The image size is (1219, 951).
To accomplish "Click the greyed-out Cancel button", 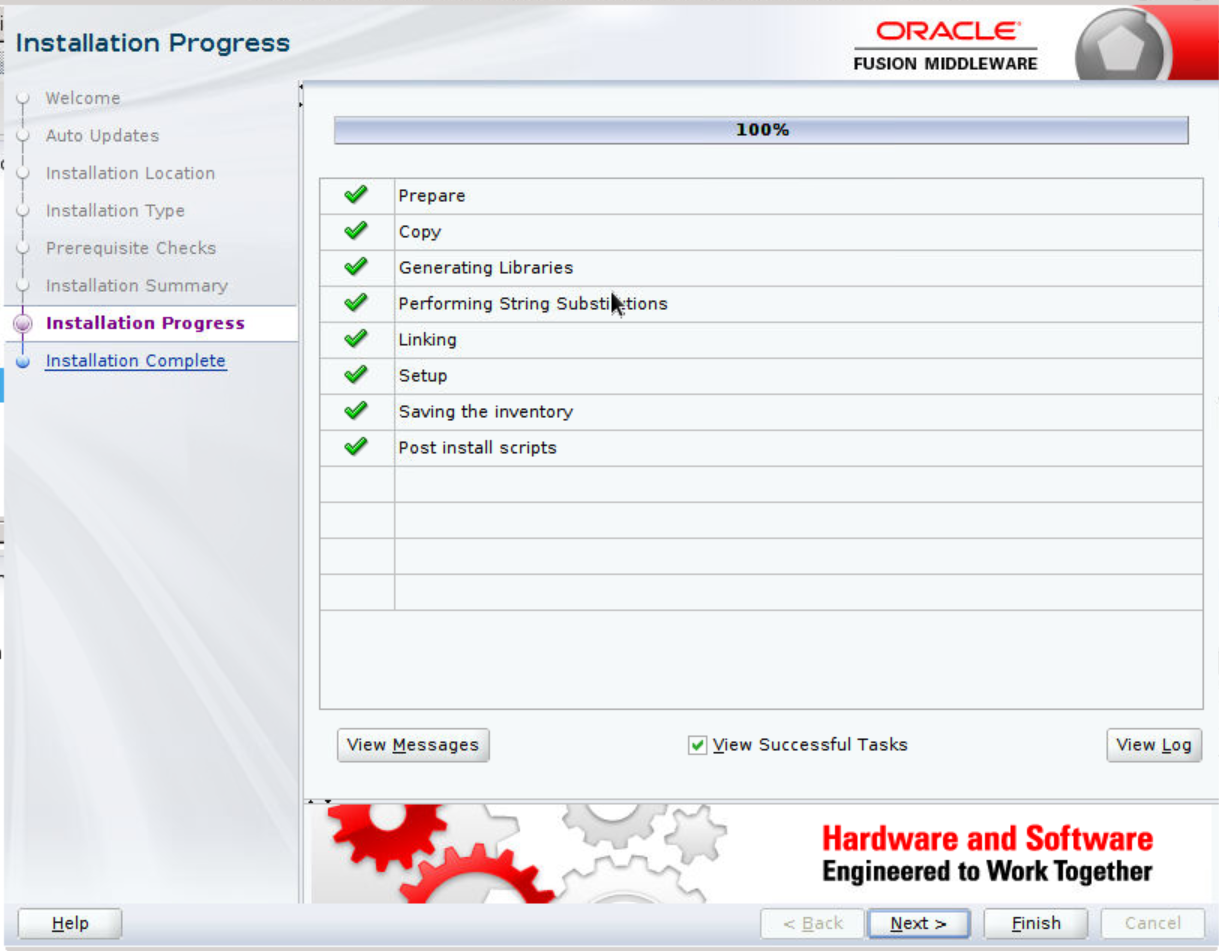I will coord(1152,924).
